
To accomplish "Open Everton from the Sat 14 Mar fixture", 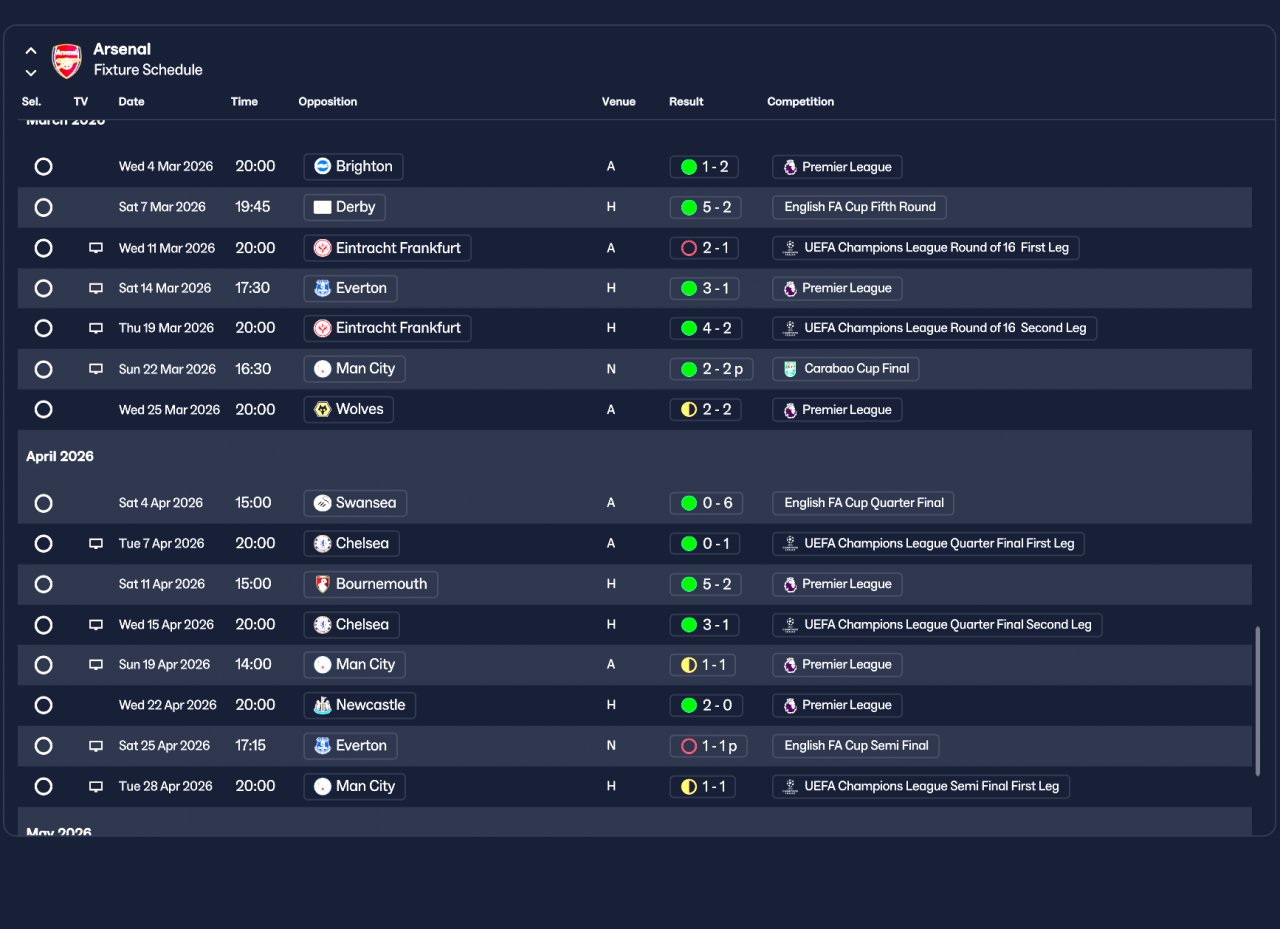I will [x=350, y=288].
